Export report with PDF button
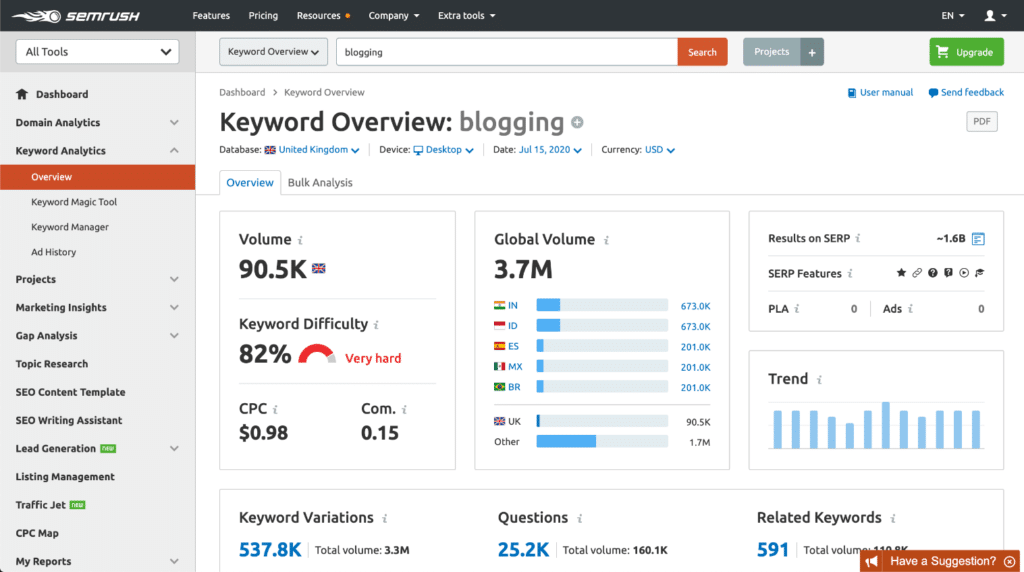The height and width of the screenshot is (572, 1024). 982,121
